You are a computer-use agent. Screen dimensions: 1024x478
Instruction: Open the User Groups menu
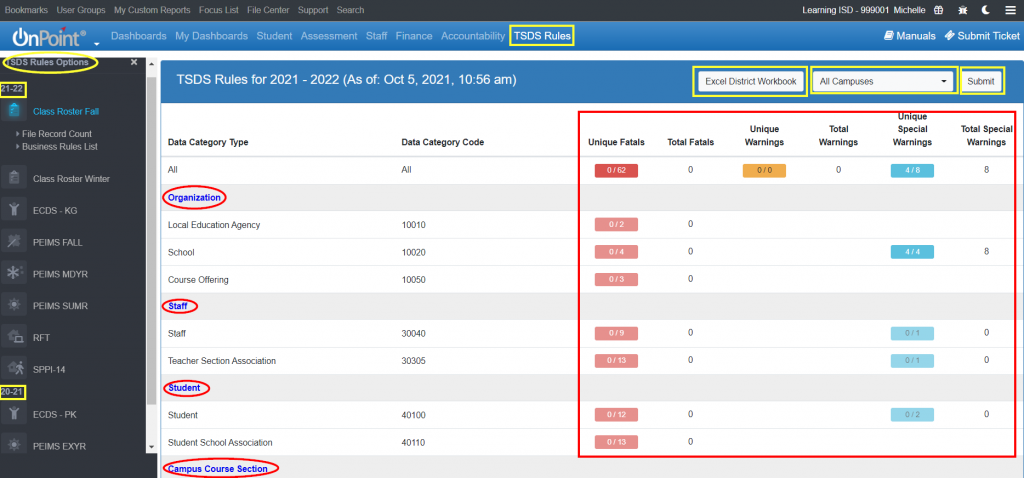(81, 10)
